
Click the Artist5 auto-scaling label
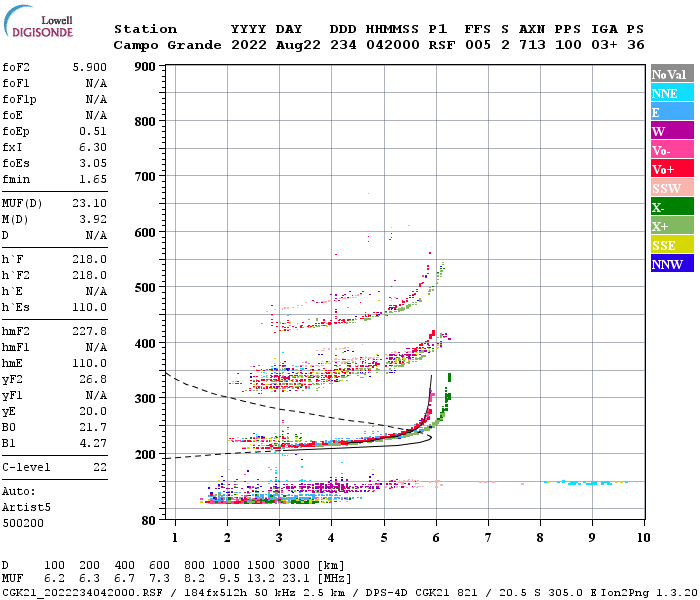tap(26, 508)
